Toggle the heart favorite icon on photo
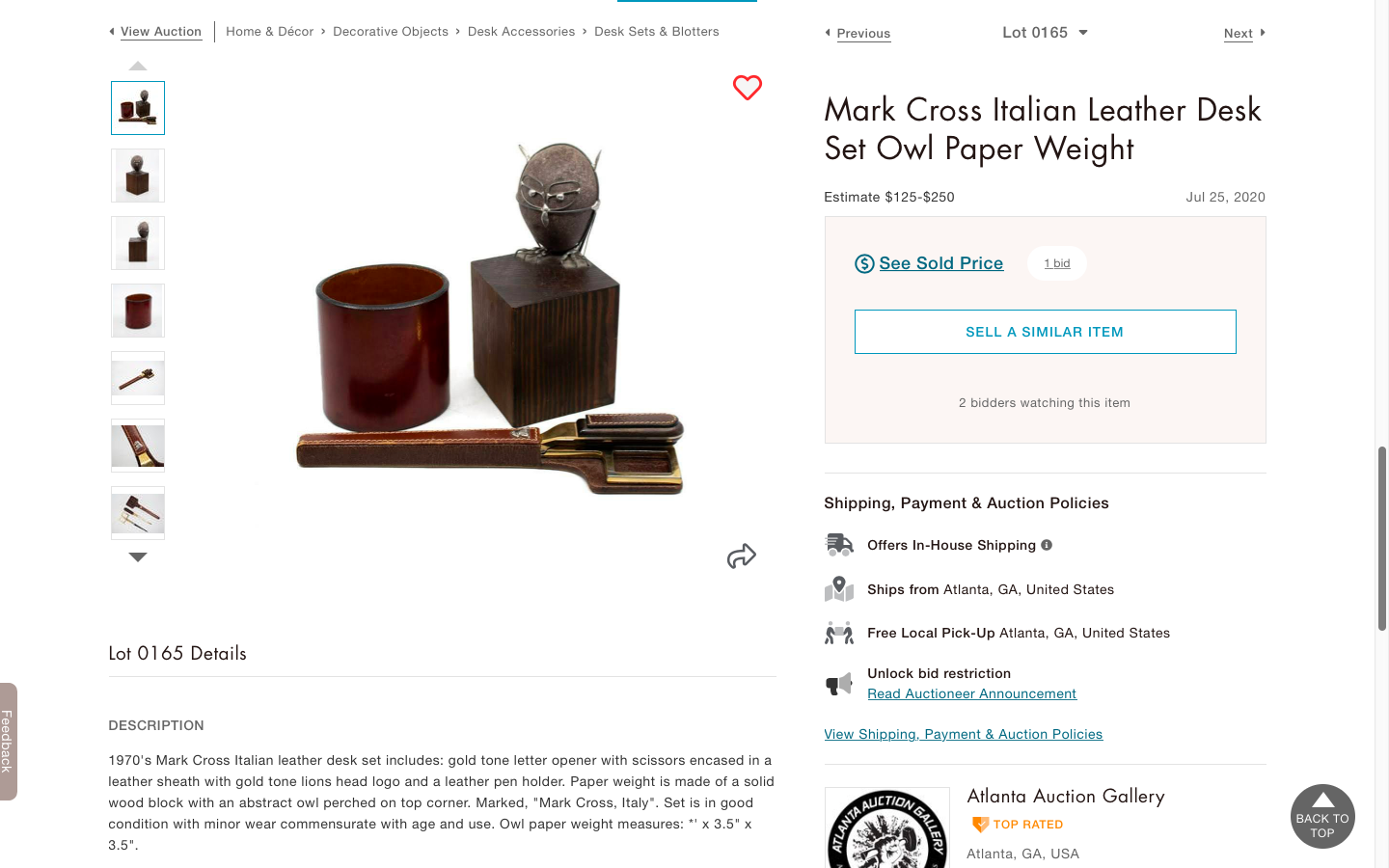 click(x=748, y=88)
